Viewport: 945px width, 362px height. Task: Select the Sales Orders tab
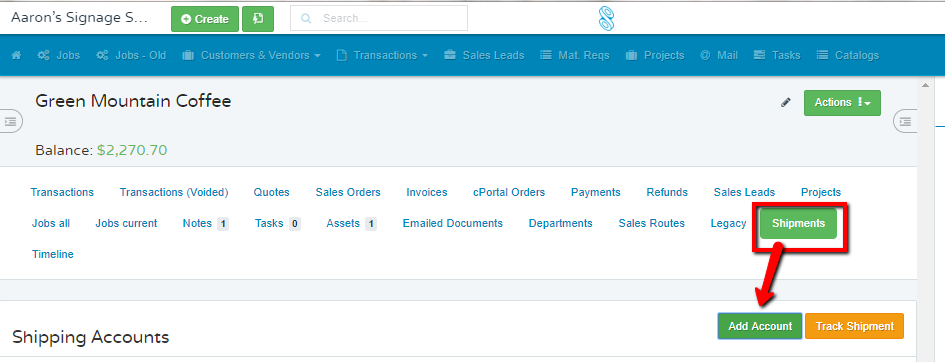click(348, 192)
